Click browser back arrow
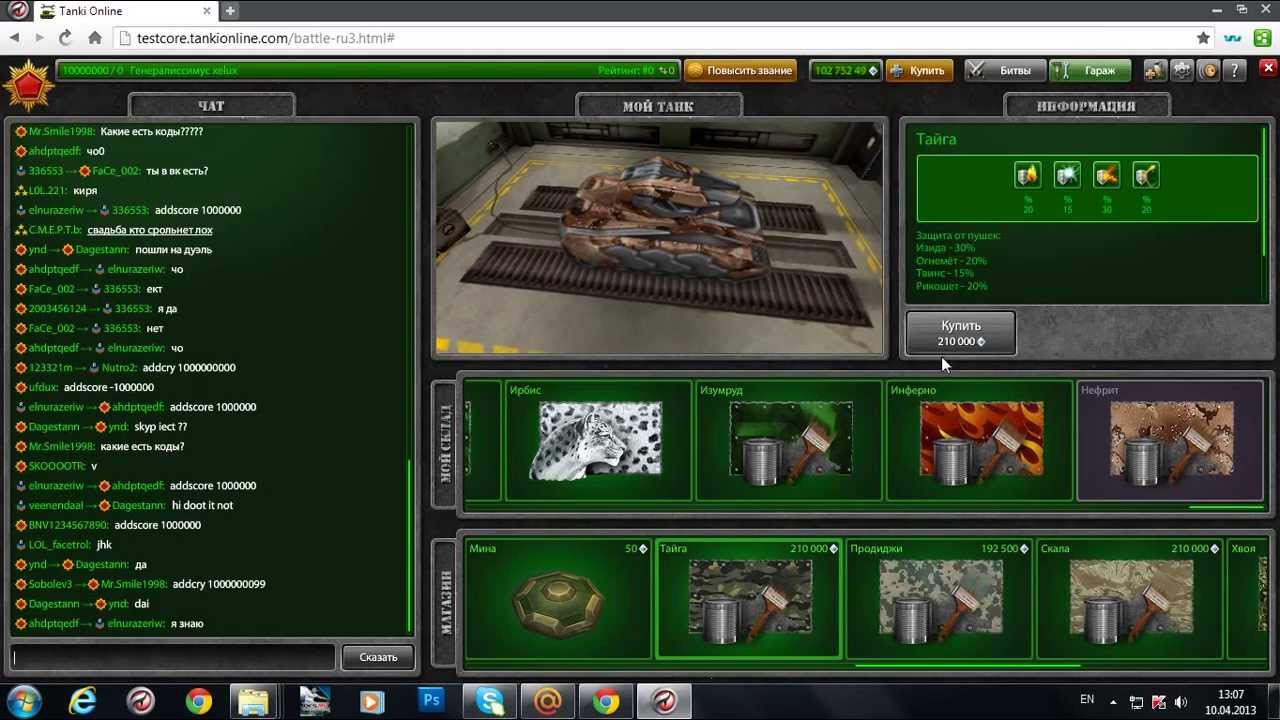 tap(15, 38)
